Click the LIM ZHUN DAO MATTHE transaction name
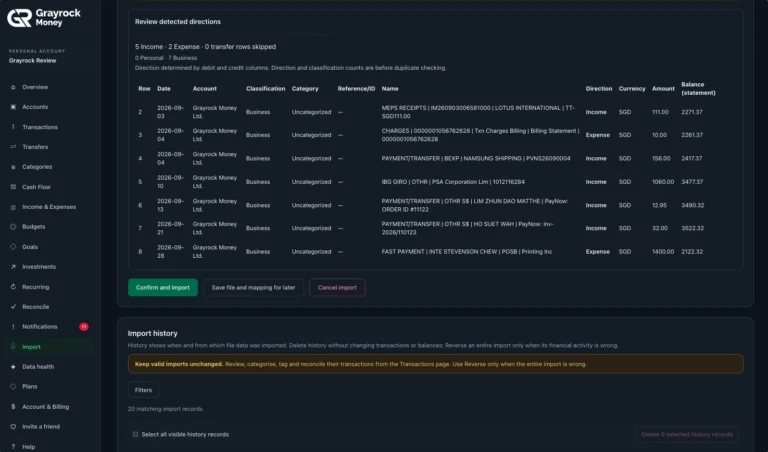This screenshot has height=452, width=768. tap(475, 205)
